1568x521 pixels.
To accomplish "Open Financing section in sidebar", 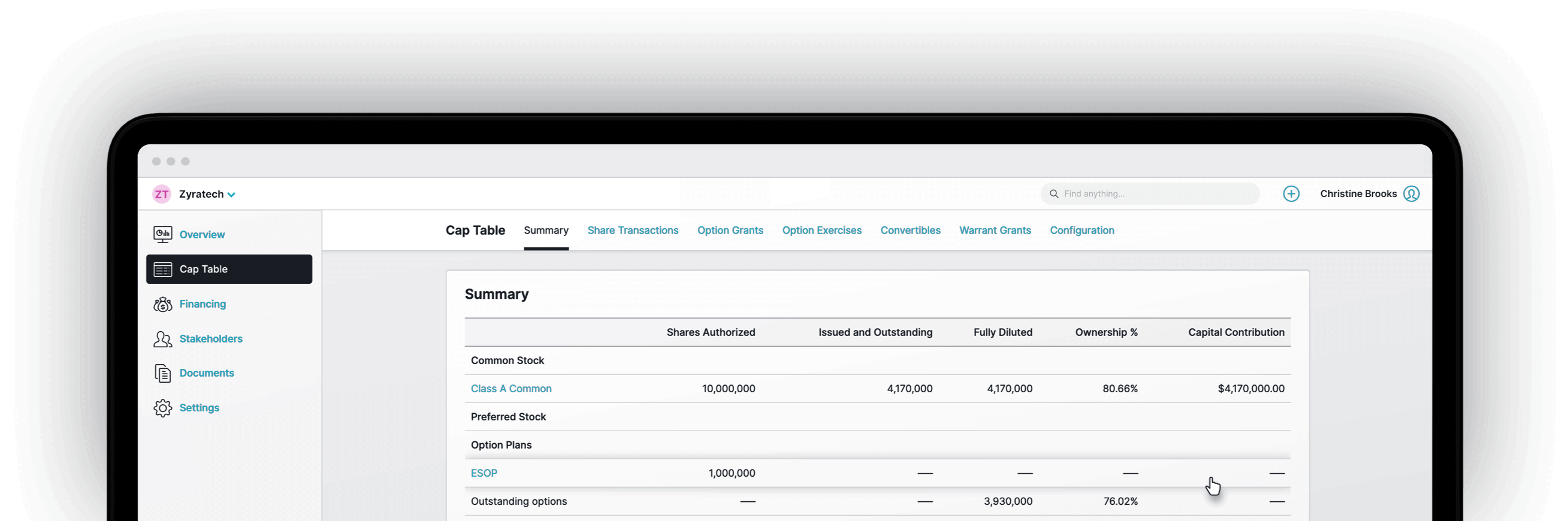I will (x=202, y=304).
